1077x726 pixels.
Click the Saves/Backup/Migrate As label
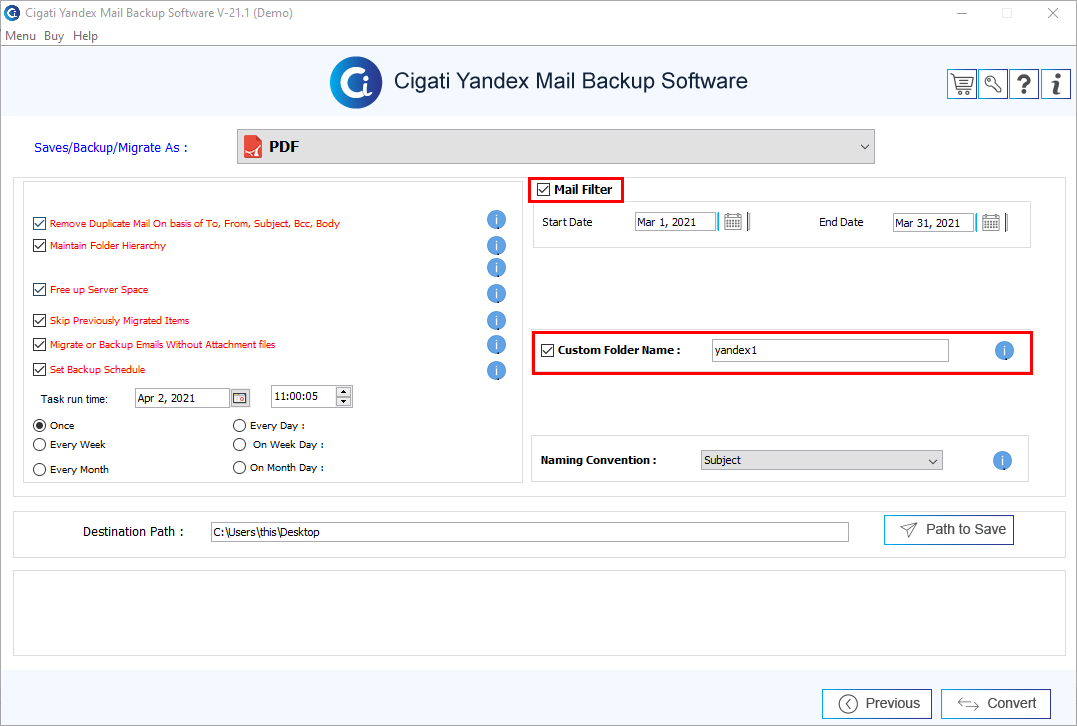111,148
